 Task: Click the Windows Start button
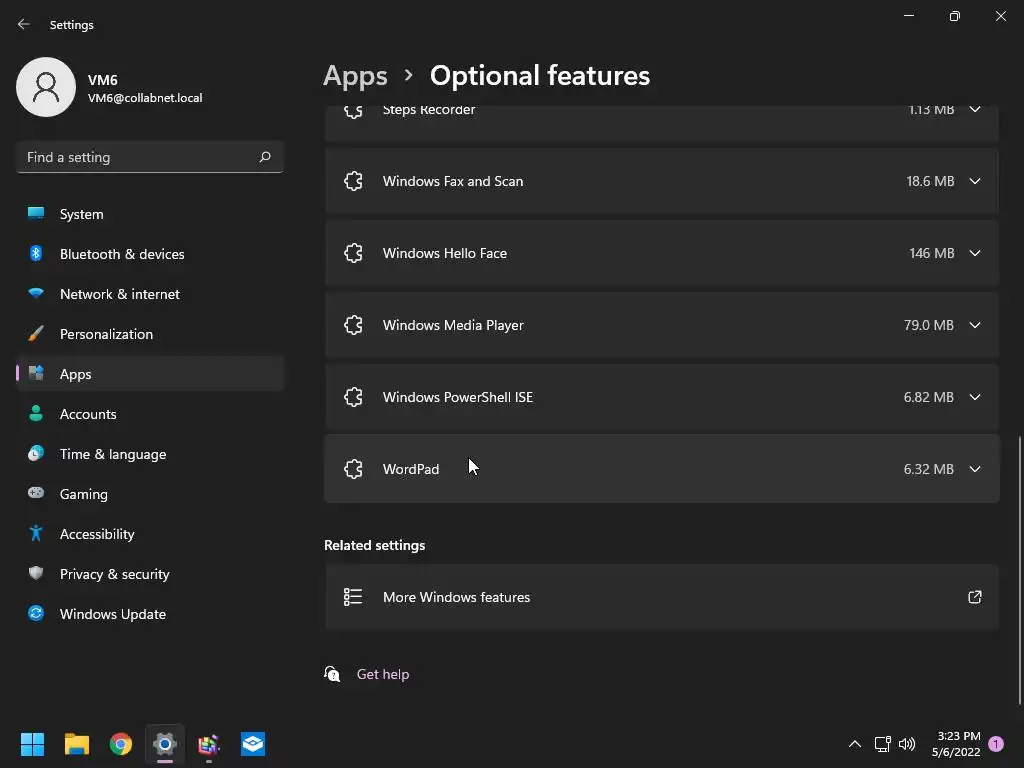click(x=33, y=744)
